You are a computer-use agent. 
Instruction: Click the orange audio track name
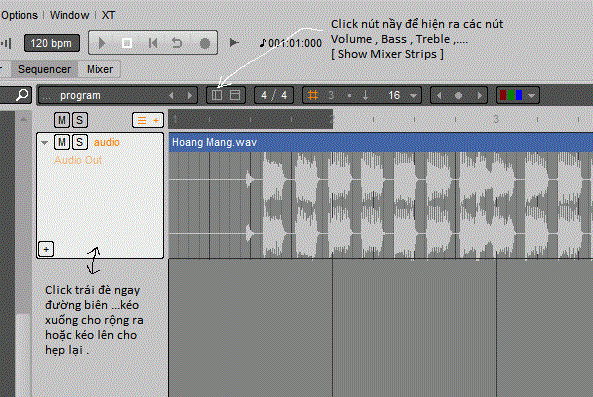pyautogui.click(x=107, y=142)
